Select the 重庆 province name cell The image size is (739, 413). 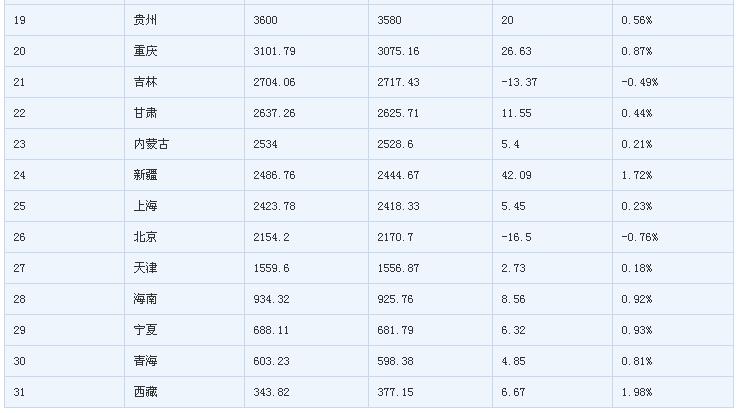[x=145, y=51]
